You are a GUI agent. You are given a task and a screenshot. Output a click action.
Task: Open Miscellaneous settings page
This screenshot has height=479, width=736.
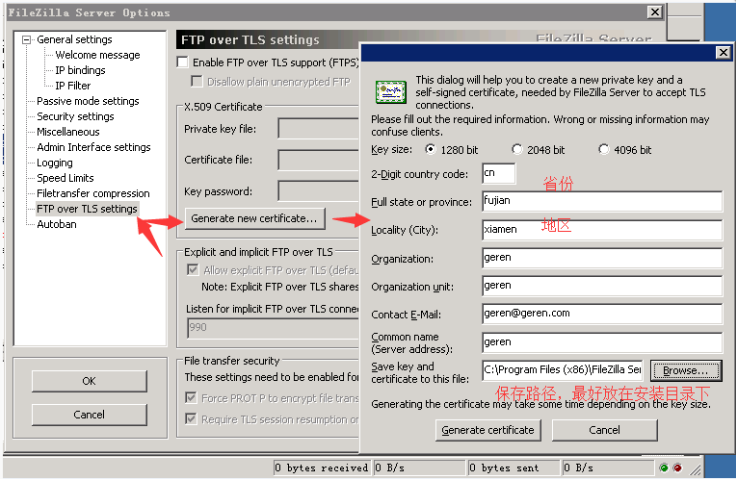tap(68, 132)
